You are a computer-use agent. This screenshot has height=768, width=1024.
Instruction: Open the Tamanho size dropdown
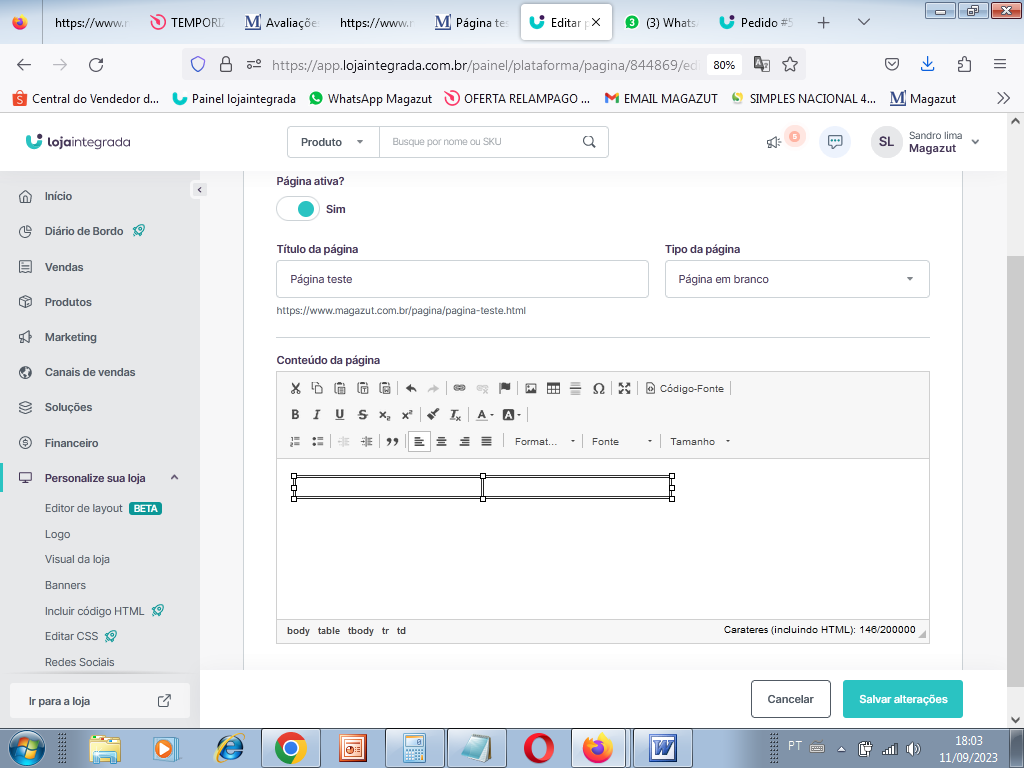tap(700, 441)
